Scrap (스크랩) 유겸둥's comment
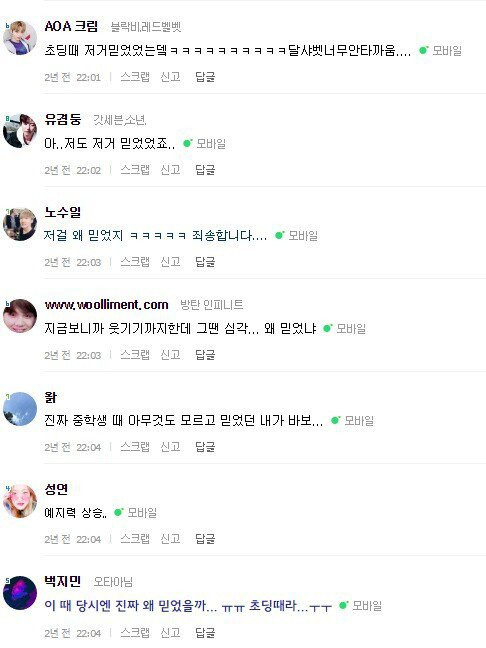Screen dimensions: 486x648 [x=135, y=169]
